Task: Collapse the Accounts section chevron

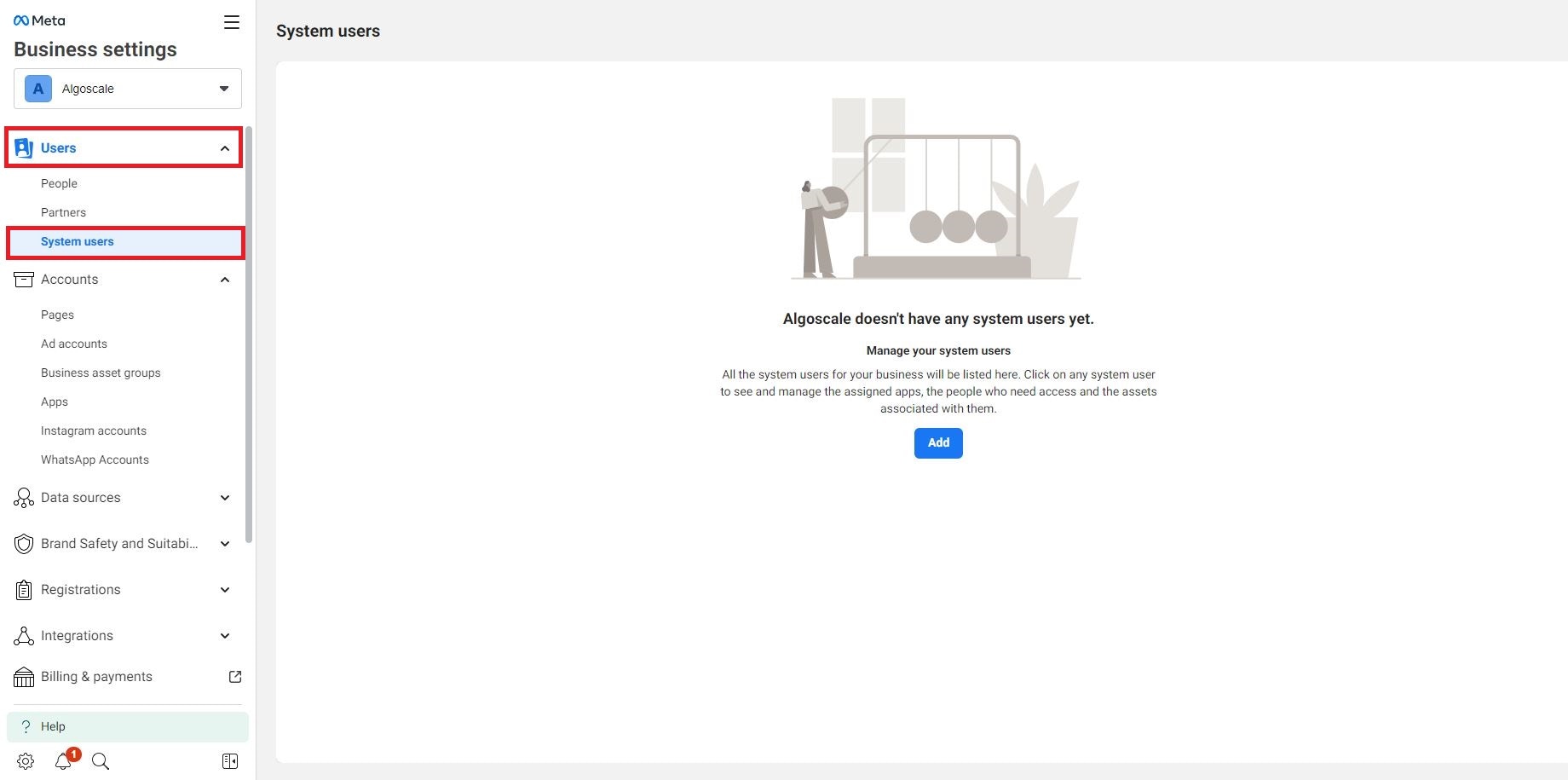Action: point(225,280)
